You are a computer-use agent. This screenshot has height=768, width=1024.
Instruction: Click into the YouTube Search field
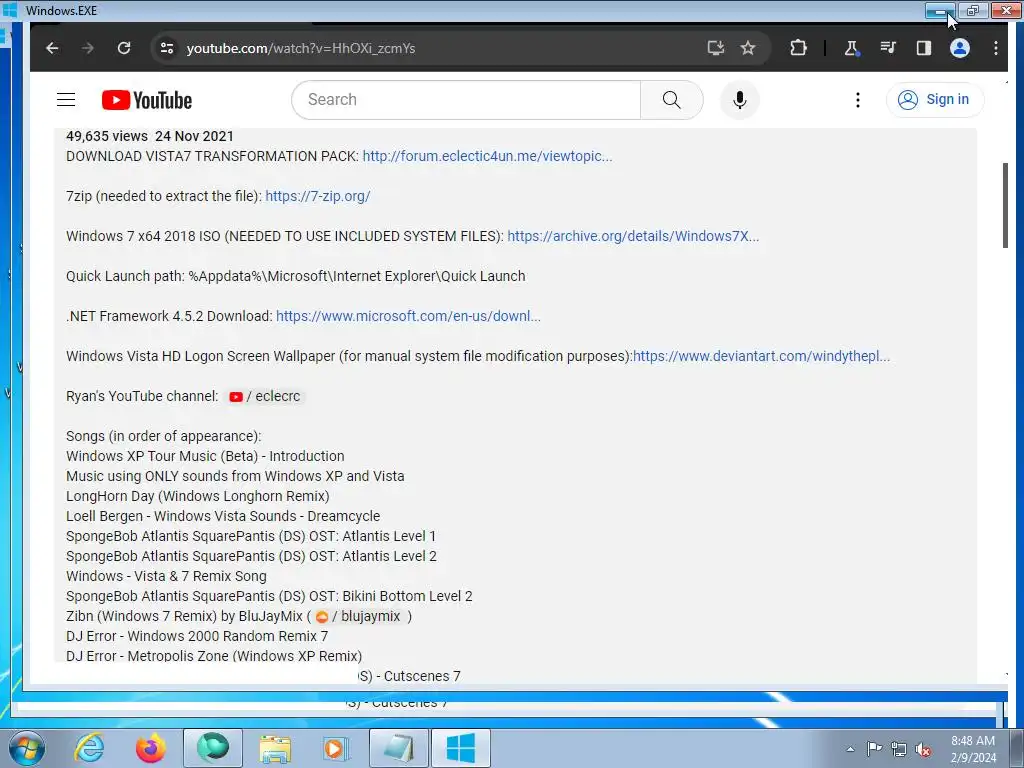coord(466,100)
